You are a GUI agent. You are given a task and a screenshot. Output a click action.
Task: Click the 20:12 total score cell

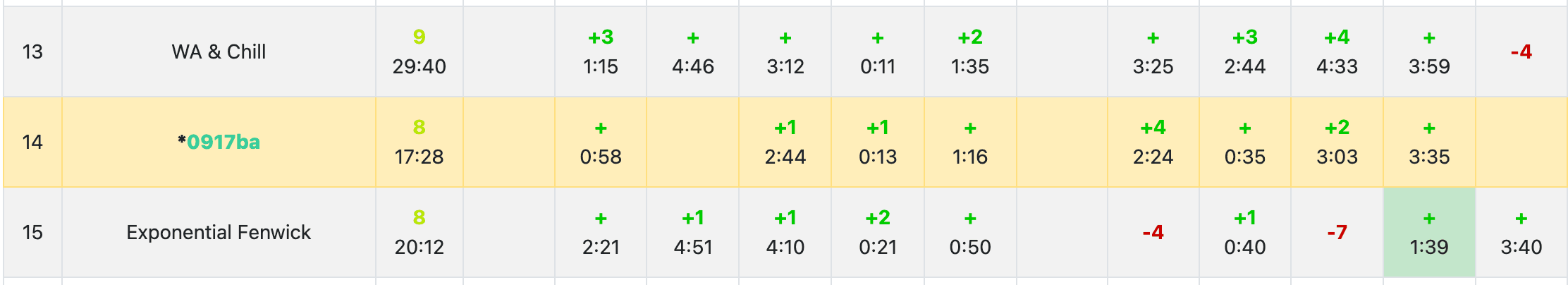point(419,232)
